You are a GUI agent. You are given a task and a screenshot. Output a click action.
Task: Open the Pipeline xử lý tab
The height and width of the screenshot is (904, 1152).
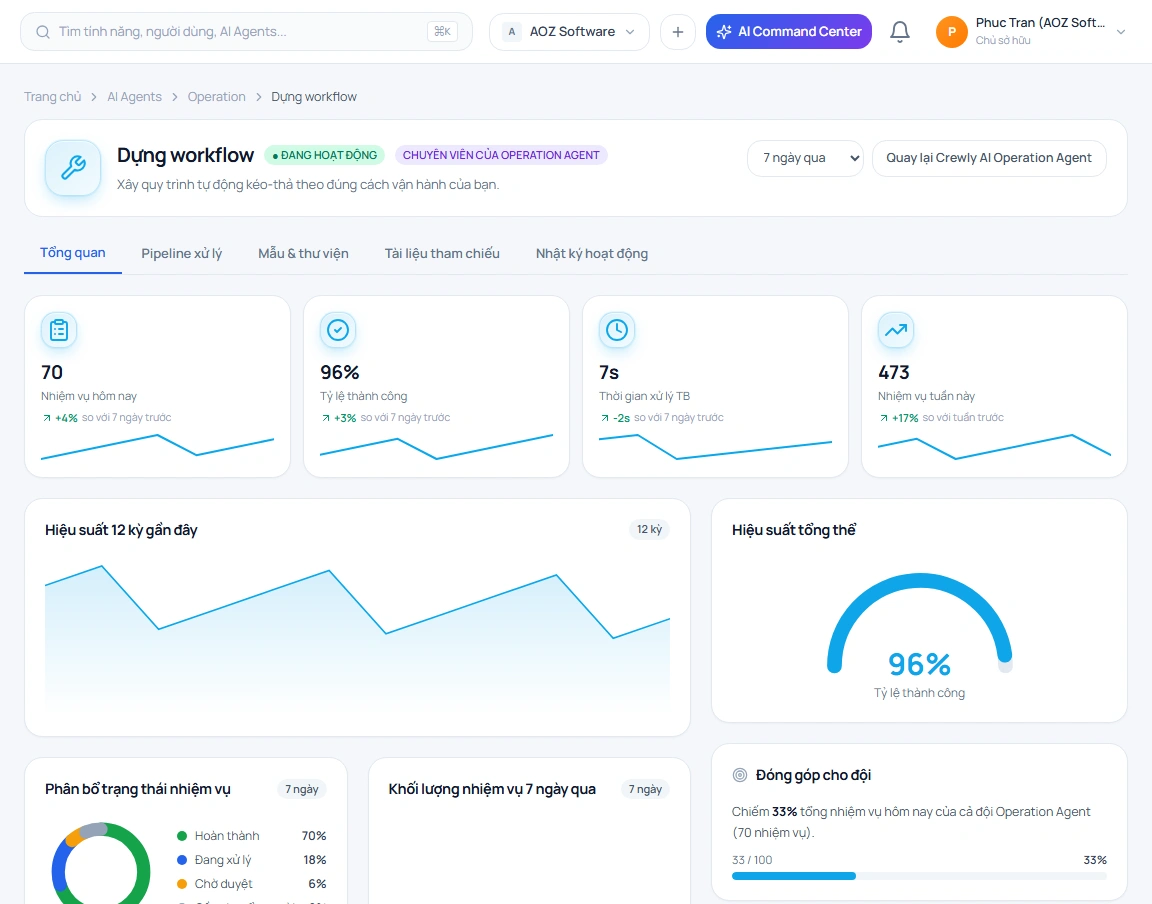pyautogui.click(x=181, y=254)
